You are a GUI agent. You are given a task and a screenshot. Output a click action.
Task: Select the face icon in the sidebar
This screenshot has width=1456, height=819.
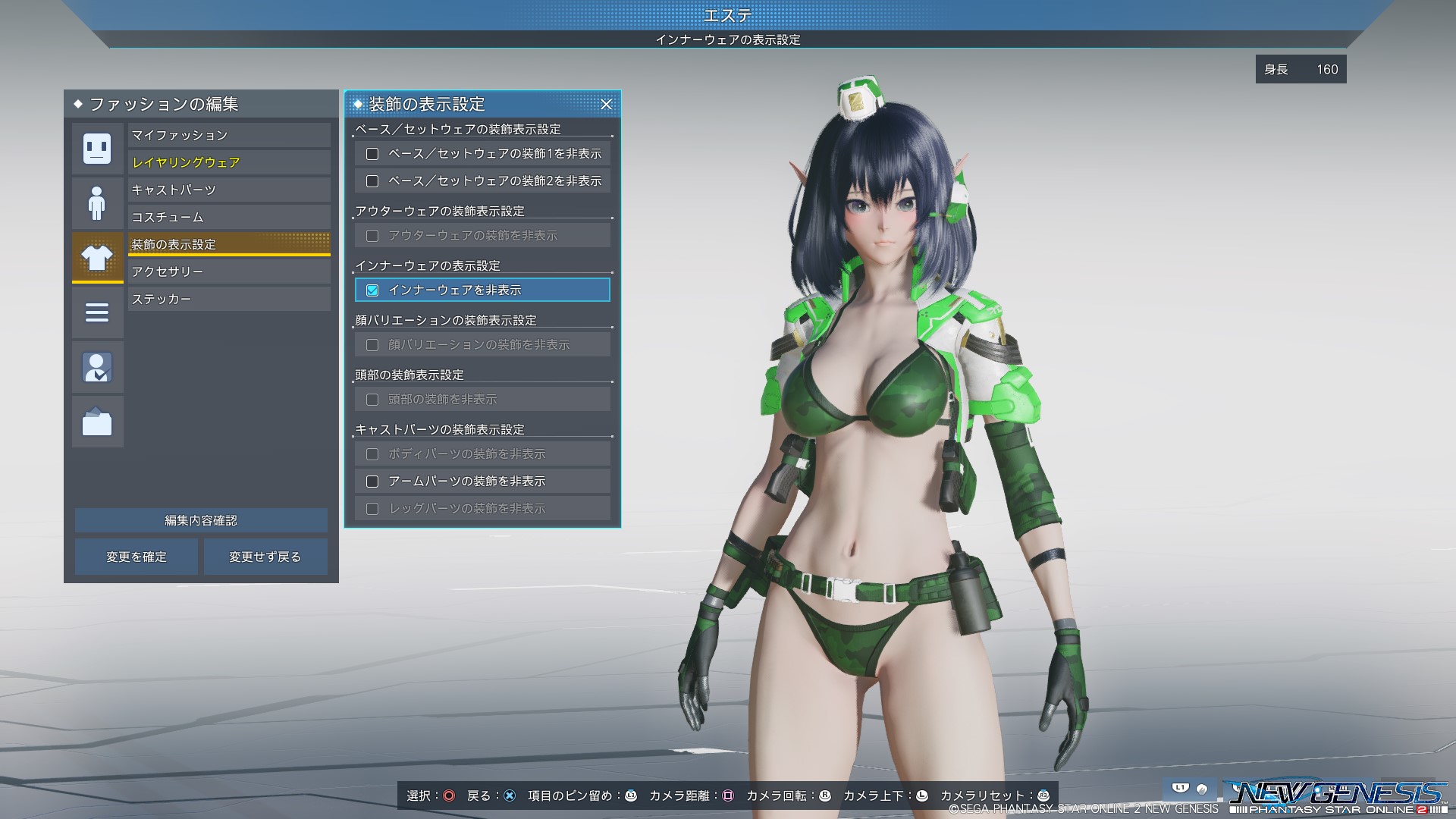(97, 149)
